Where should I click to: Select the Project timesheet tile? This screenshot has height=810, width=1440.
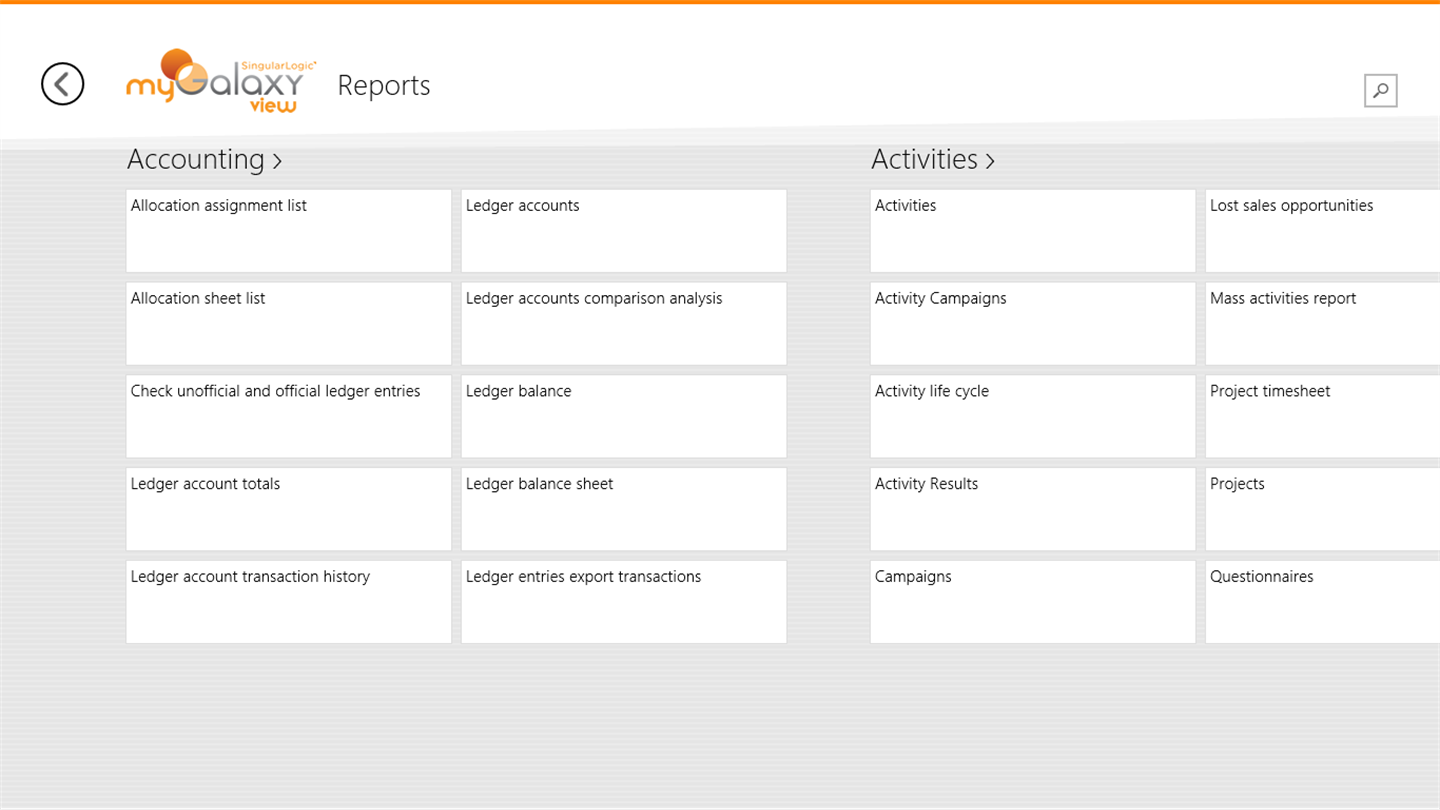[1322, 416]
